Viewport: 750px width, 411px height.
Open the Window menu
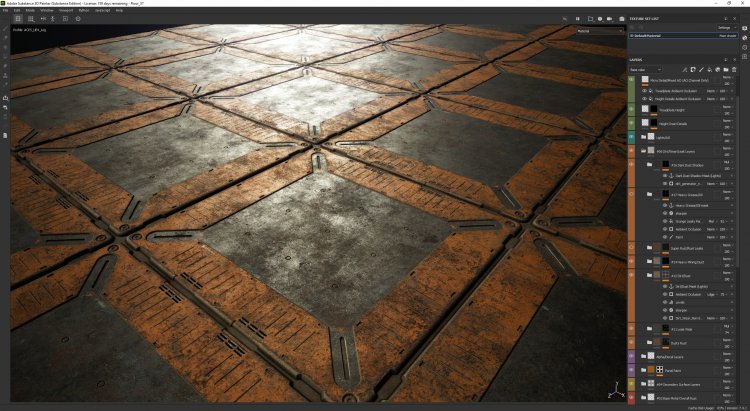47,10
